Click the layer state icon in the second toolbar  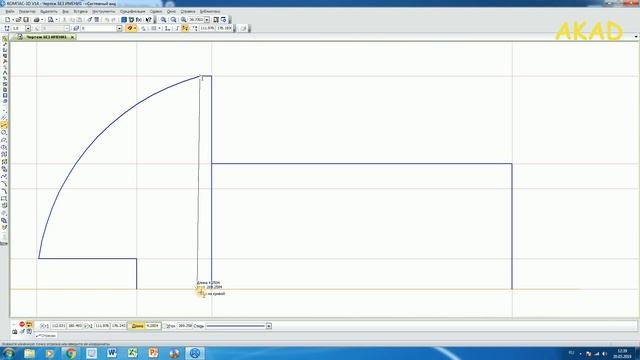tap(76, 29)
